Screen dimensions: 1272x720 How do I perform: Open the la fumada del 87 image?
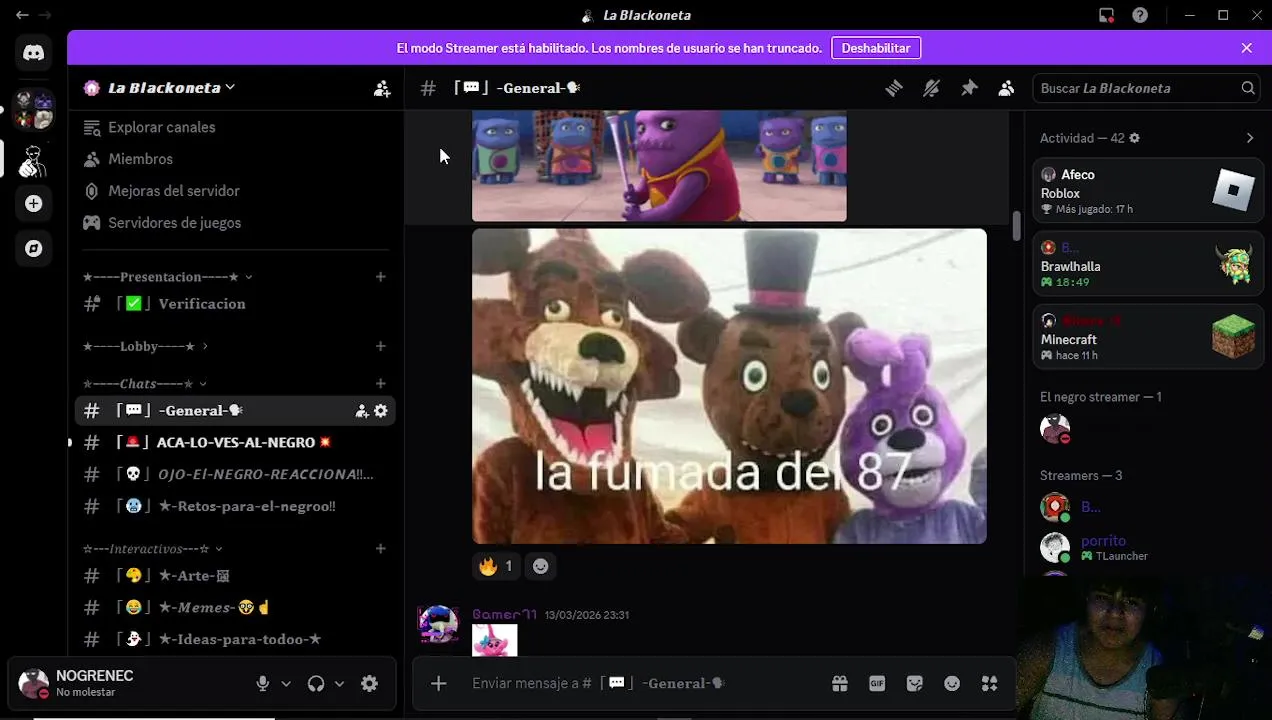[729, 386]
